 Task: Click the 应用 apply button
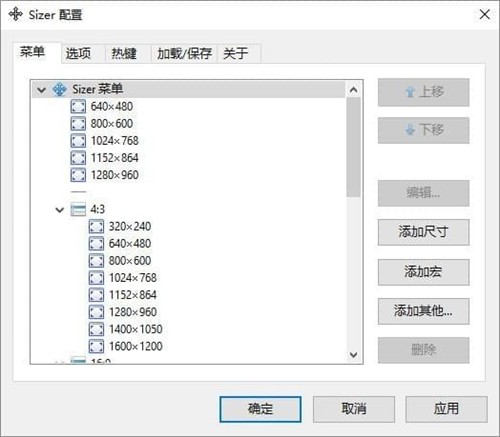446,409
